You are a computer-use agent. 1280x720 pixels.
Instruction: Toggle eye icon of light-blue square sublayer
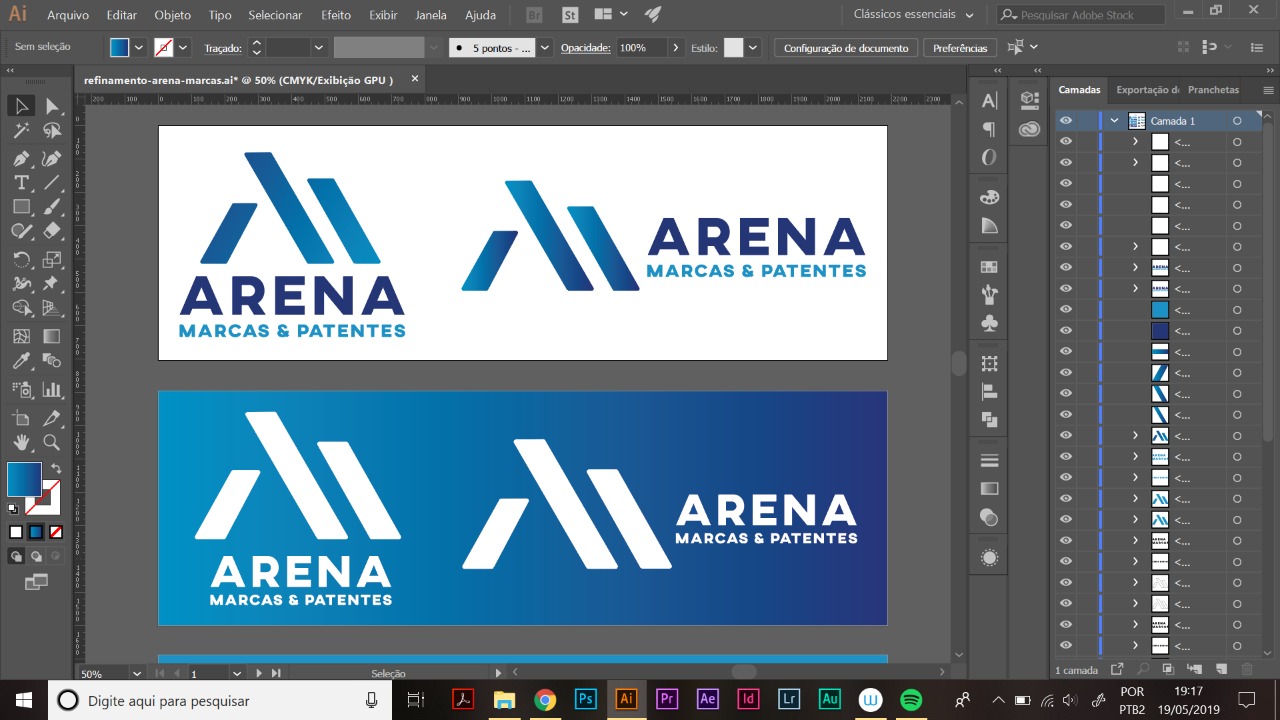coord(1066,310)
